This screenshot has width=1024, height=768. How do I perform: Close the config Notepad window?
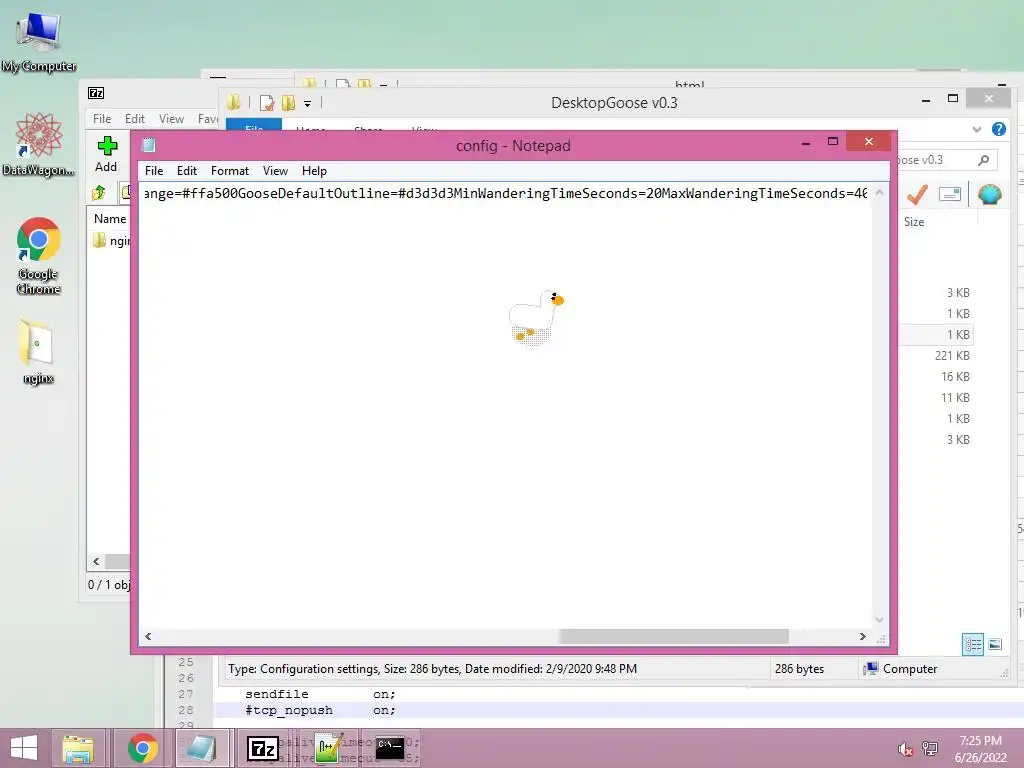pos(869,142)
